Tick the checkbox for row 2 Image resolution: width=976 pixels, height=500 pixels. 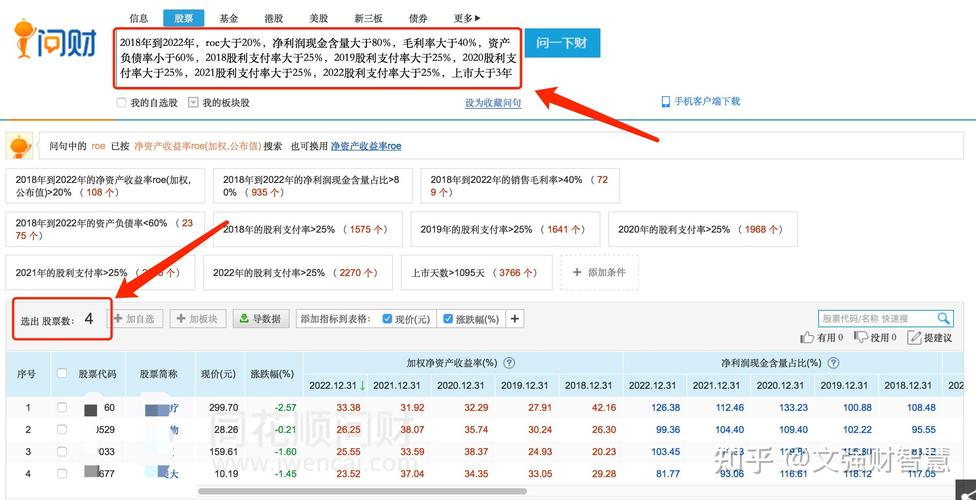(x=62, y=430)
